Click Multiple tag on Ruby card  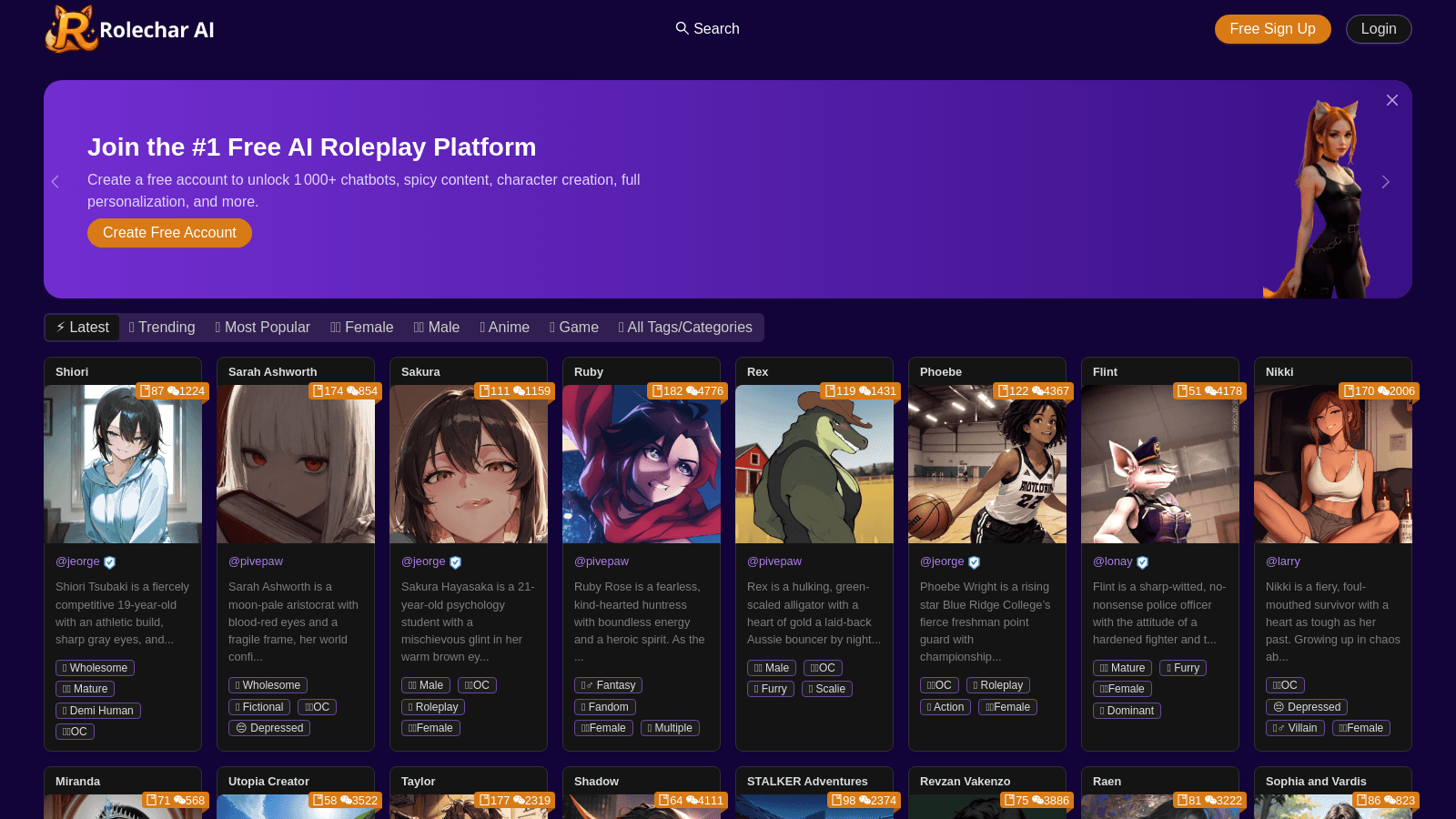670,728
